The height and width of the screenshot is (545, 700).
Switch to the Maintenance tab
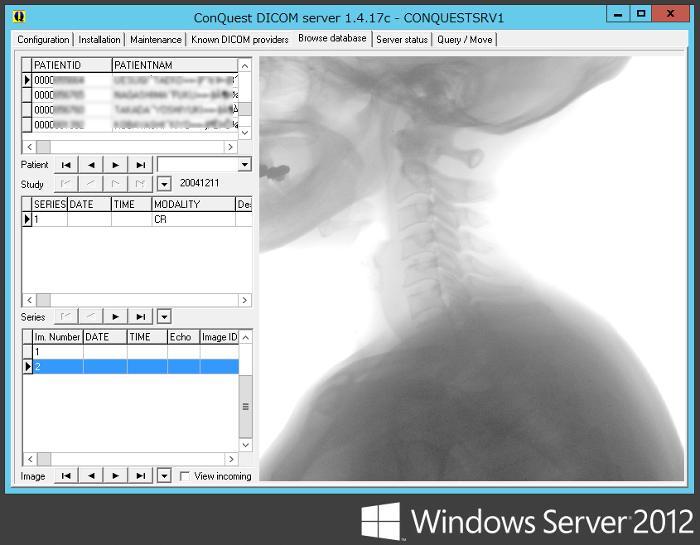155,40
